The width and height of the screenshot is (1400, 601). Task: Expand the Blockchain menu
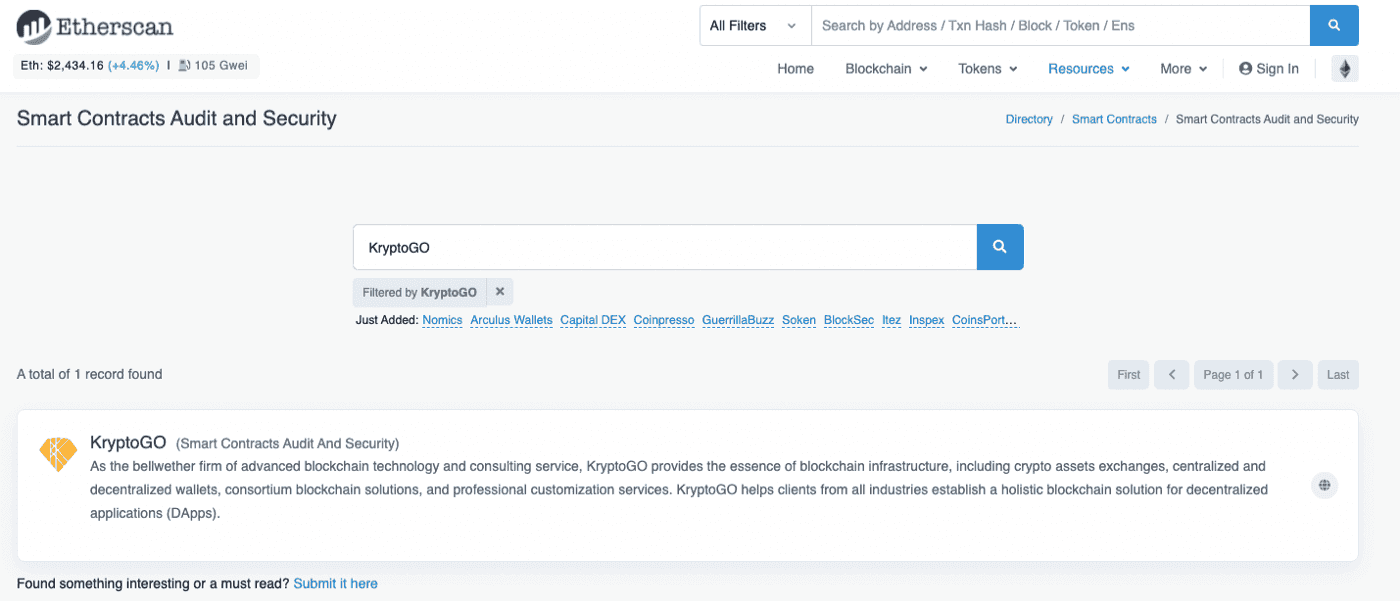pos(886,69)
